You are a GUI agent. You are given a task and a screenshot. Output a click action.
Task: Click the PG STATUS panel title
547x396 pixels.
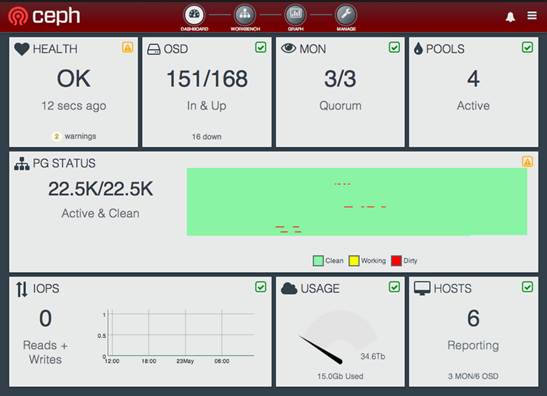[x=64, y=163]
